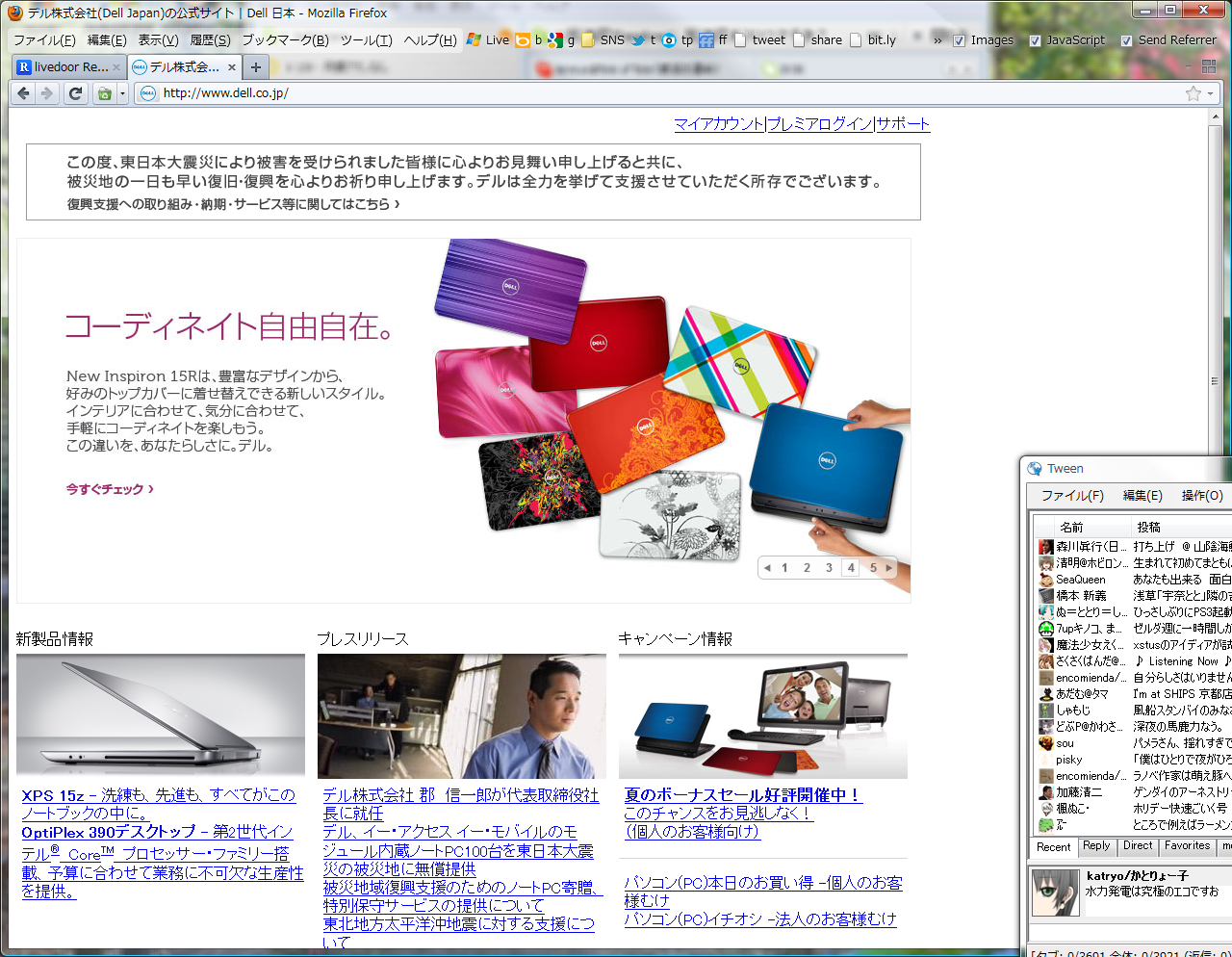Screen dimensions: 1232x957
Task: Select banner slide 5
Action: [873, 568]
